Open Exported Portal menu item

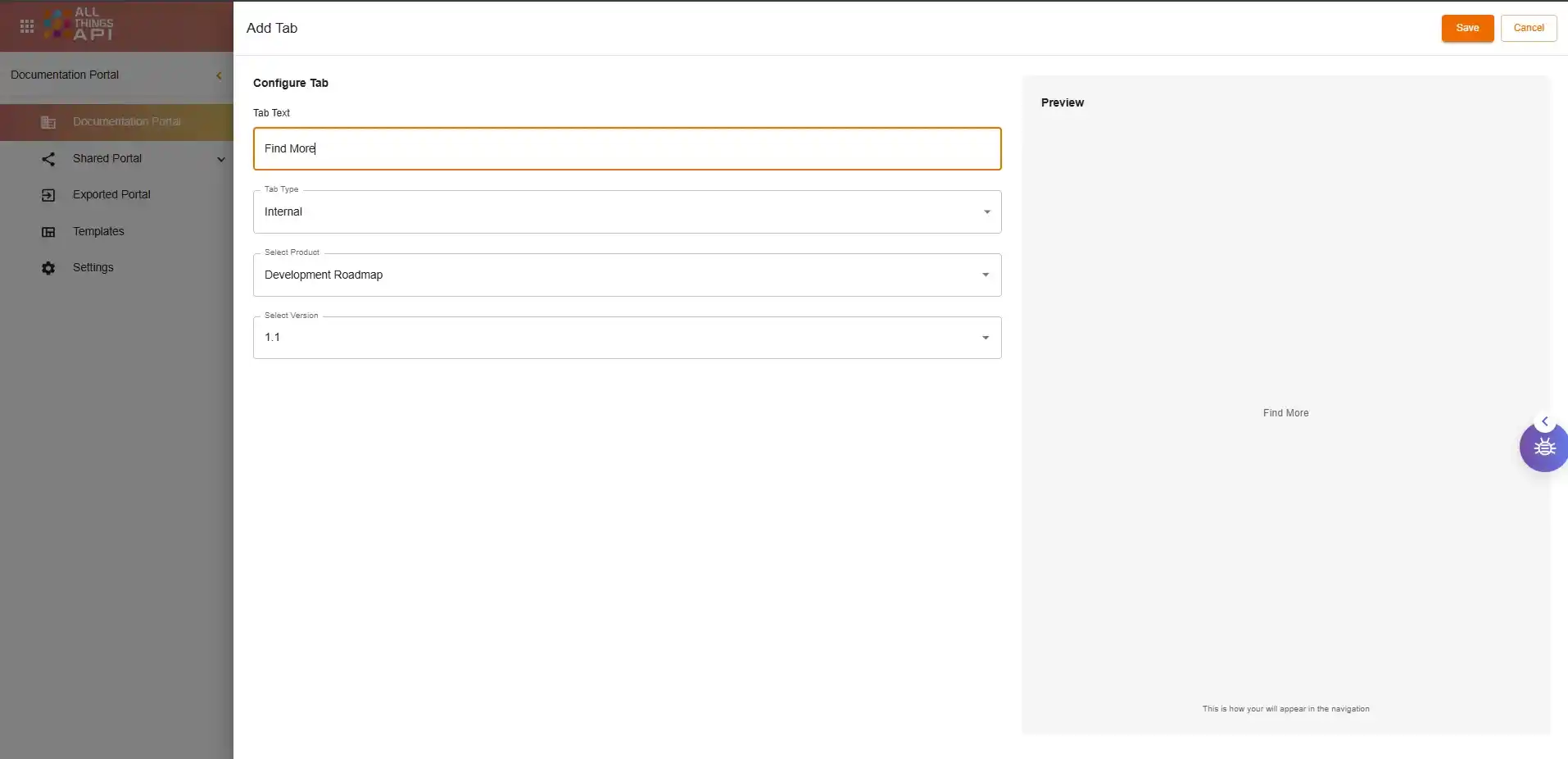click(x=111, y=195)
